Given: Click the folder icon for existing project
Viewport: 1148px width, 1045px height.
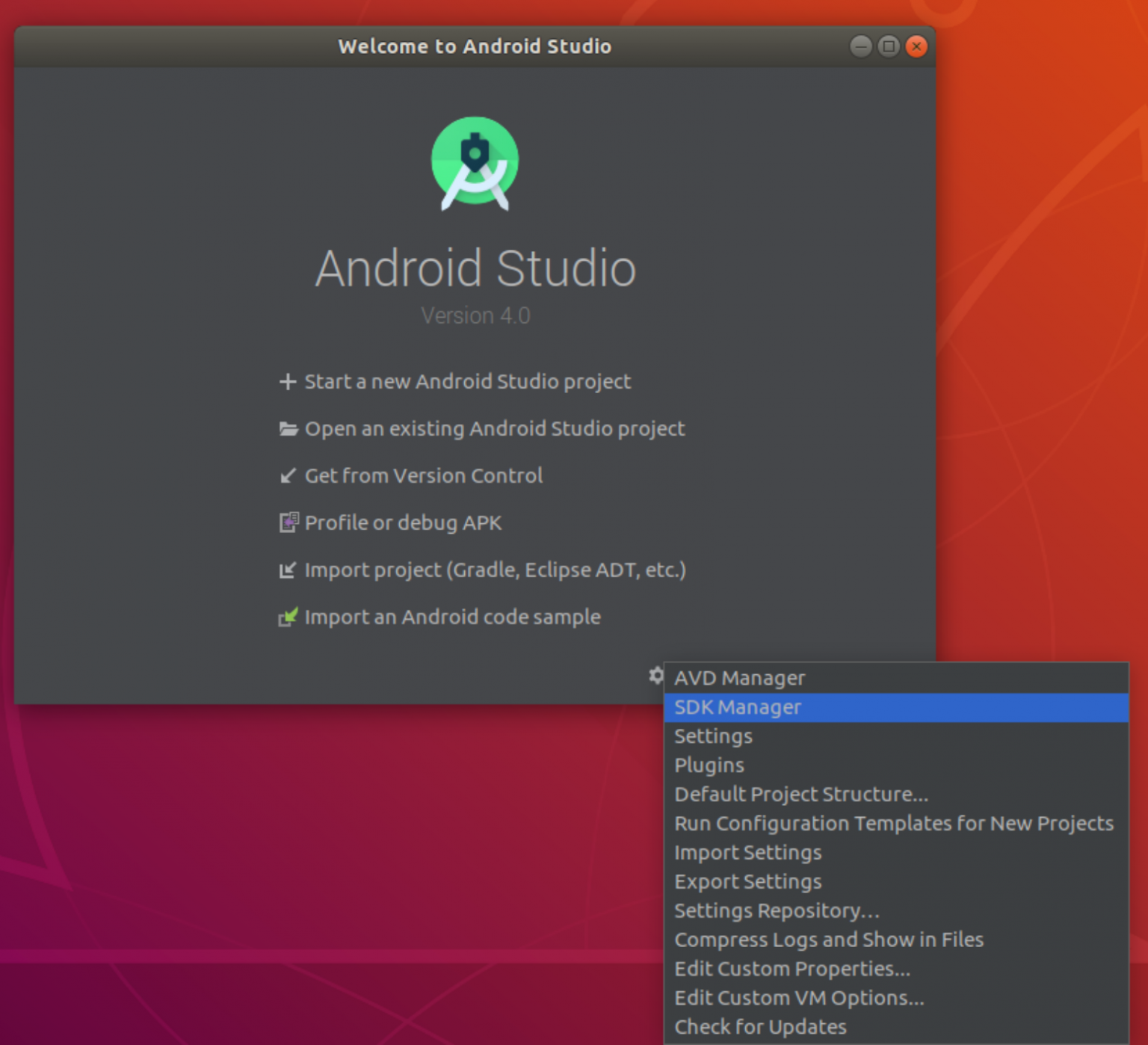Looking at the screenshot, I should (x=288, y=429).
